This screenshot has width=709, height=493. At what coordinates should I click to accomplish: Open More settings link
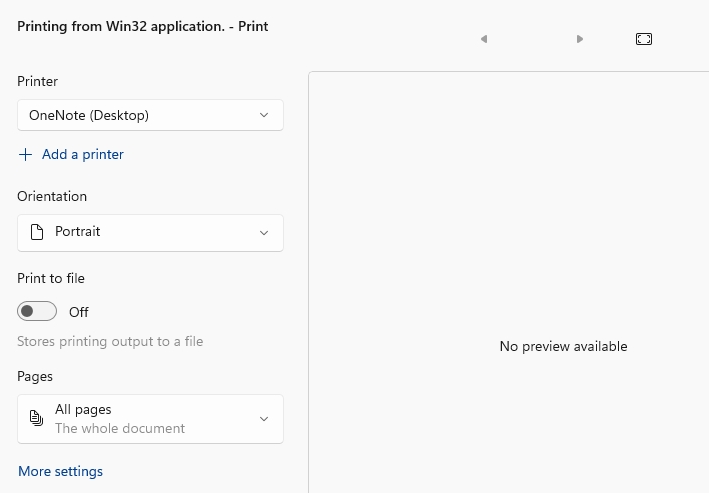[x=61, y=471]
